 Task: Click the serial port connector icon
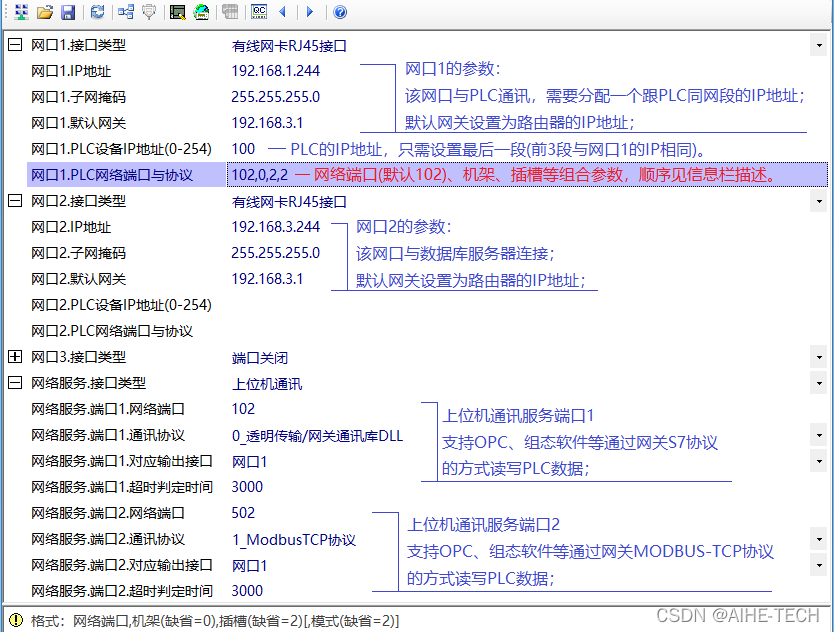click(x=149, y=12)
